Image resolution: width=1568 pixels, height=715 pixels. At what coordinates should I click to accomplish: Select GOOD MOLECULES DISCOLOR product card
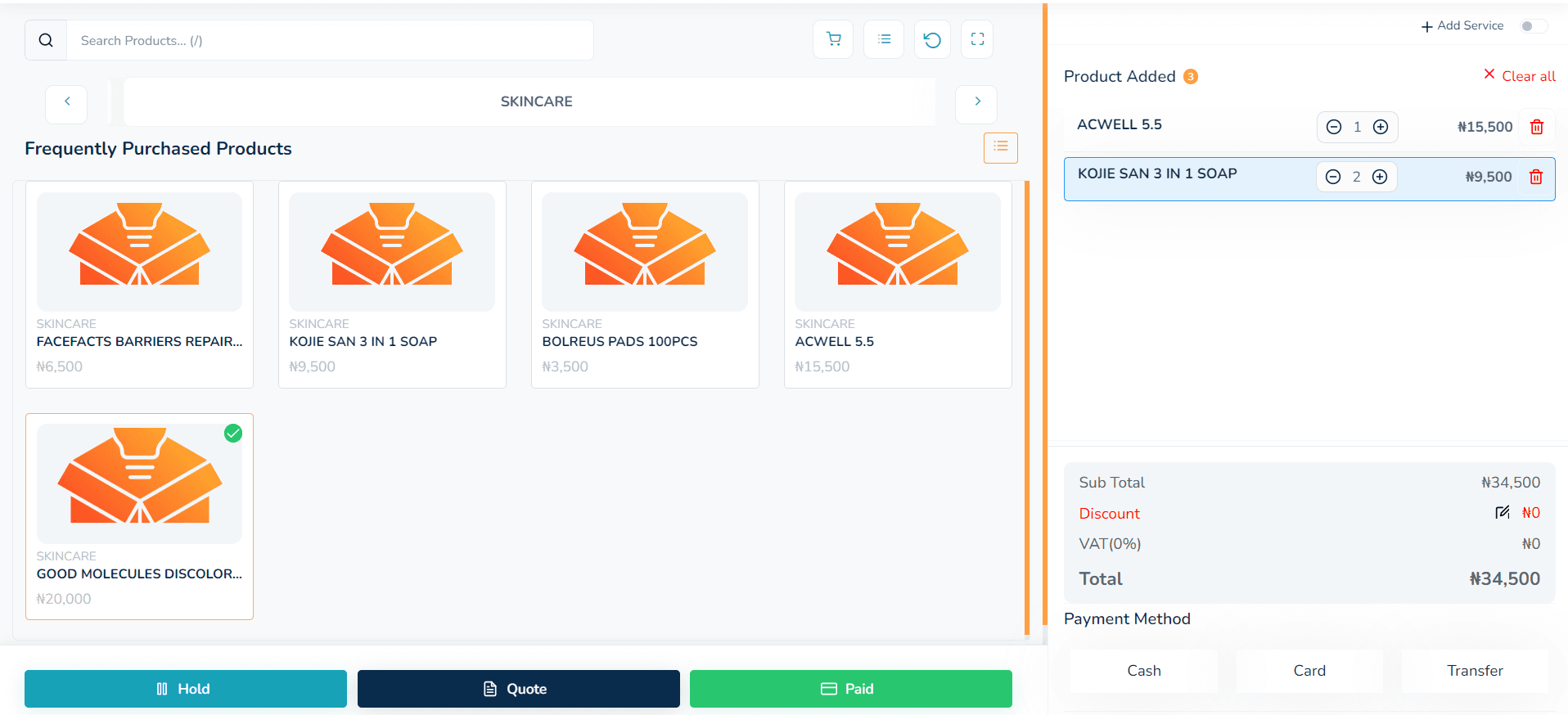(139, 516)
